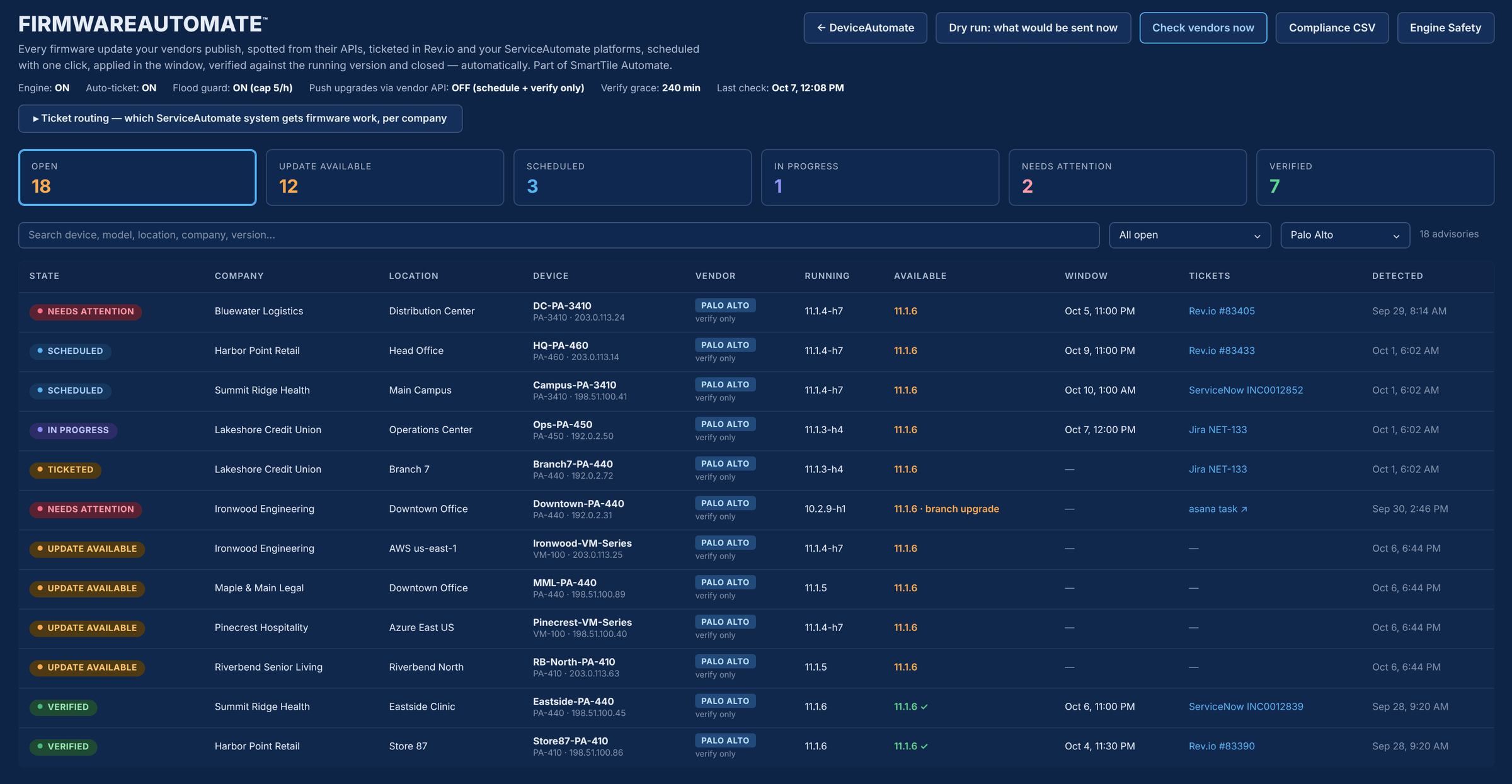1512x784 pixels.
Task: Click Check vendors now button
Action: pyautogui.click(x=1203, y=28)
